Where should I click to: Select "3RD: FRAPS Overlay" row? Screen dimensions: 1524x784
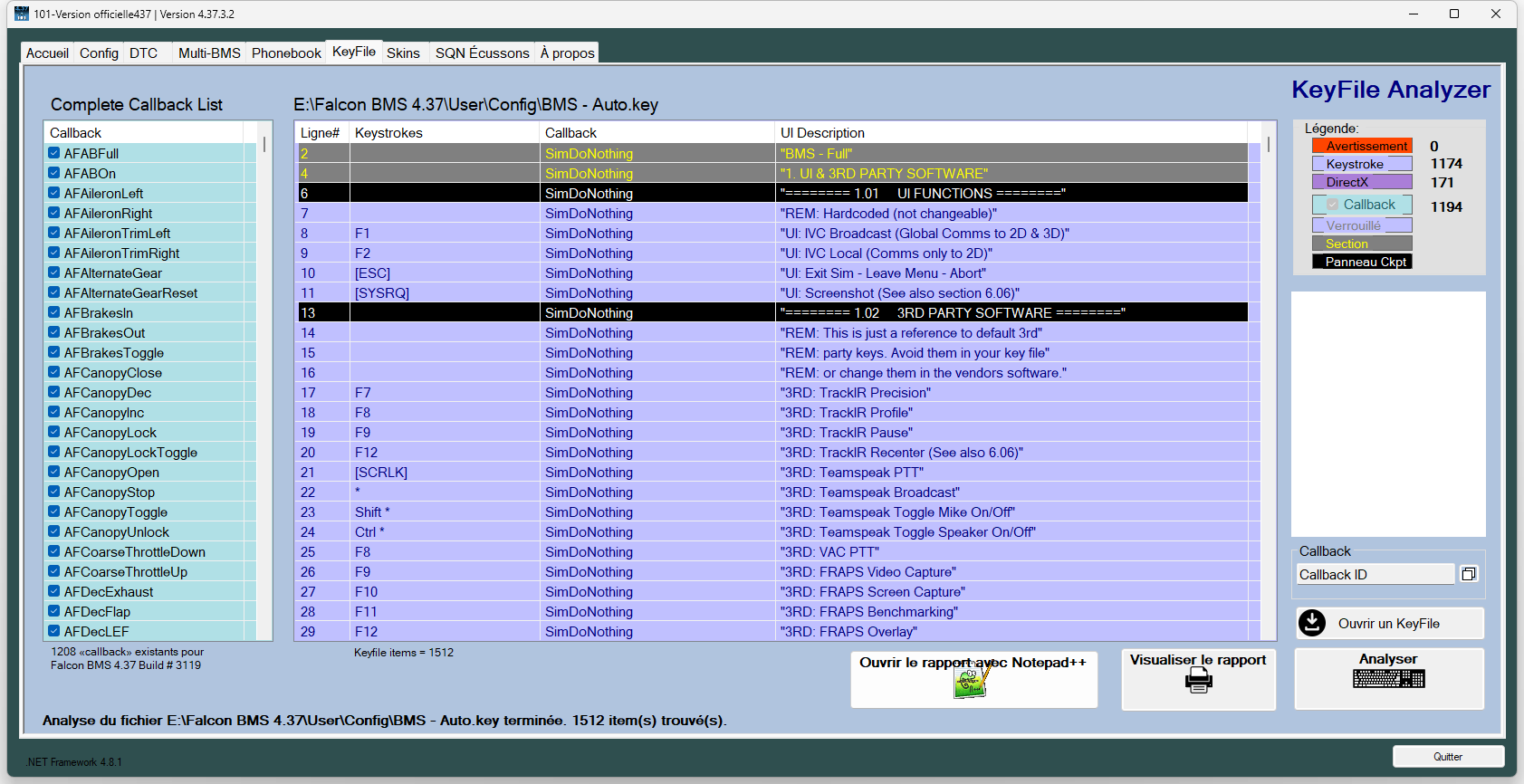click(772, 631)
